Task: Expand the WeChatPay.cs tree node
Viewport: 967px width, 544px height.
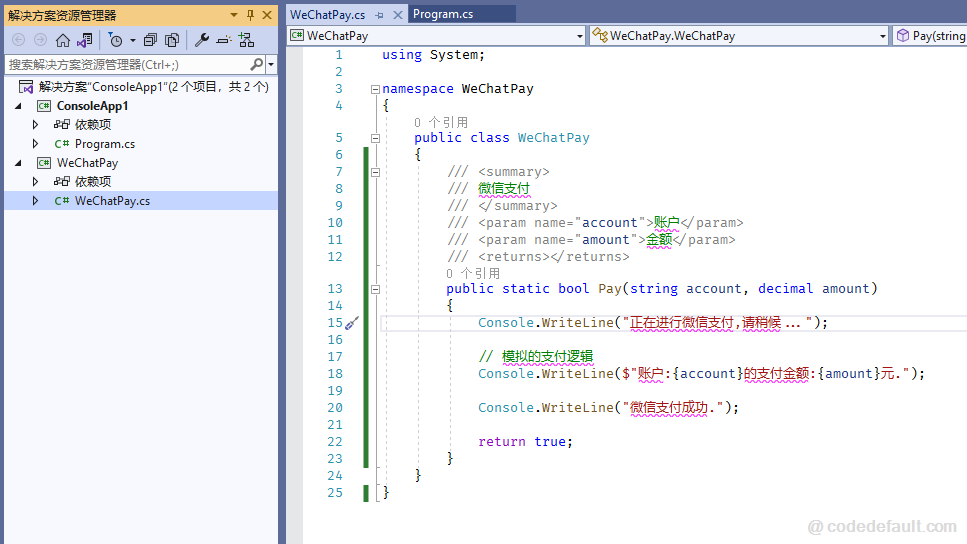Action: coord(35,200)
